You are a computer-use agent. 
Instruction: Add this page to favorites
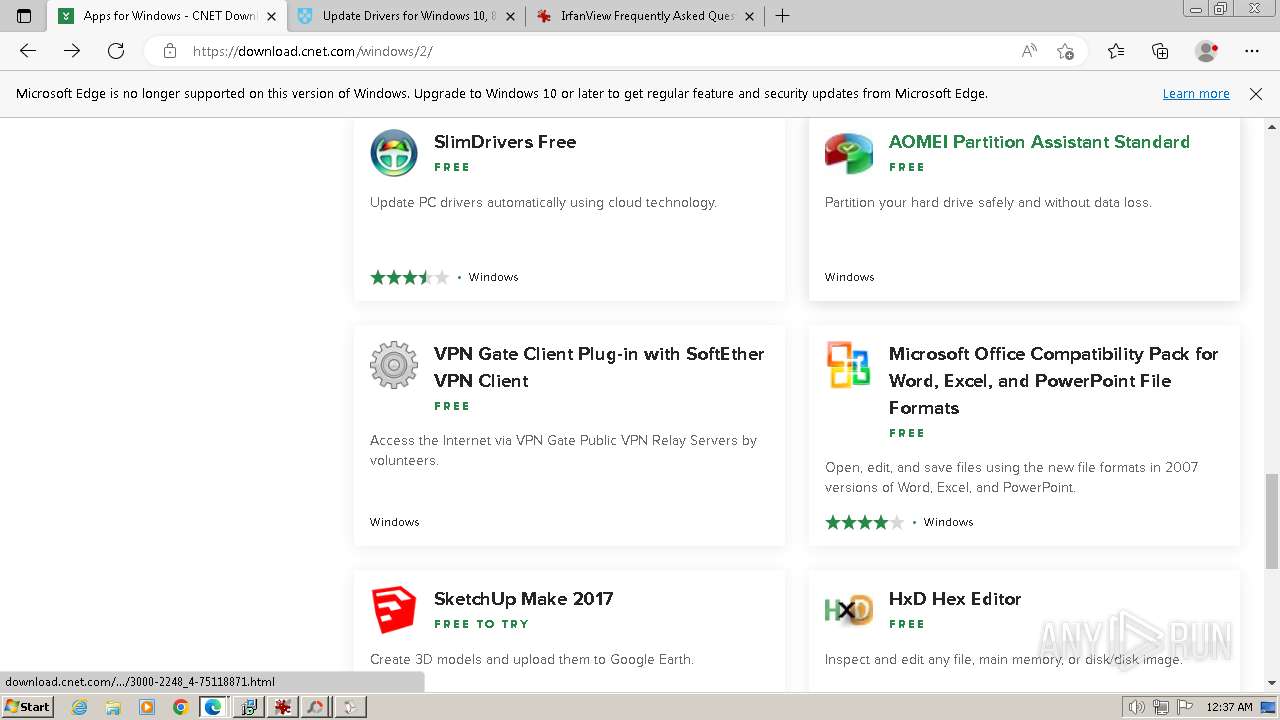point(1065,51)
